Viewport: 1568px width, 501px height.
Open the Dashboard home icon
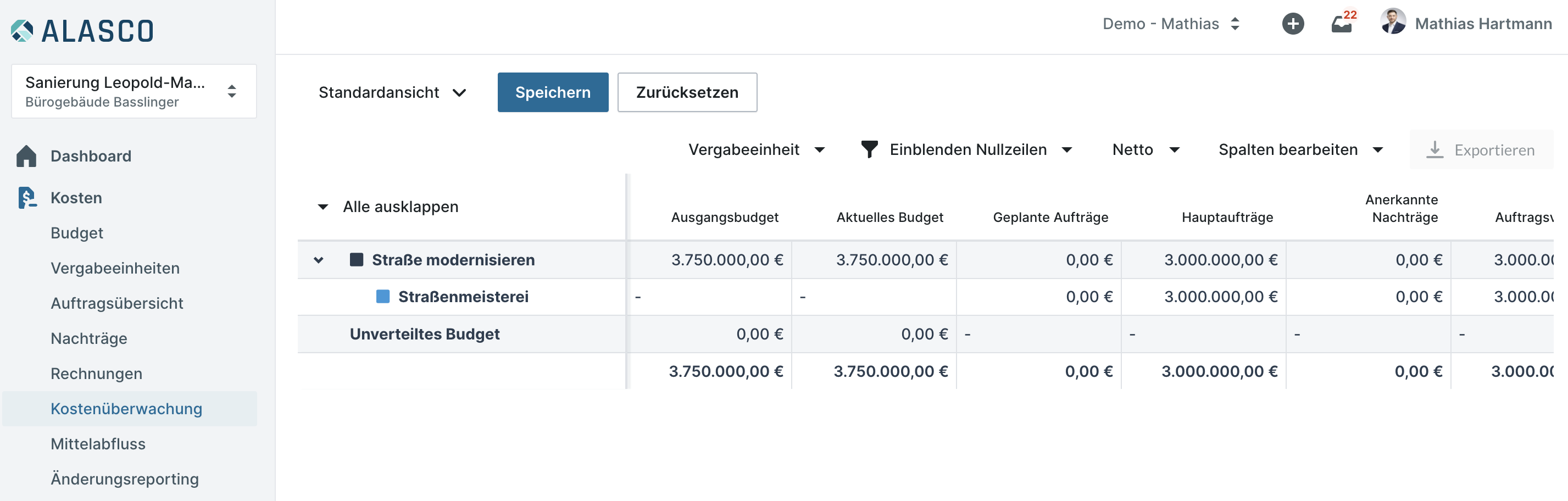point(26,157)
